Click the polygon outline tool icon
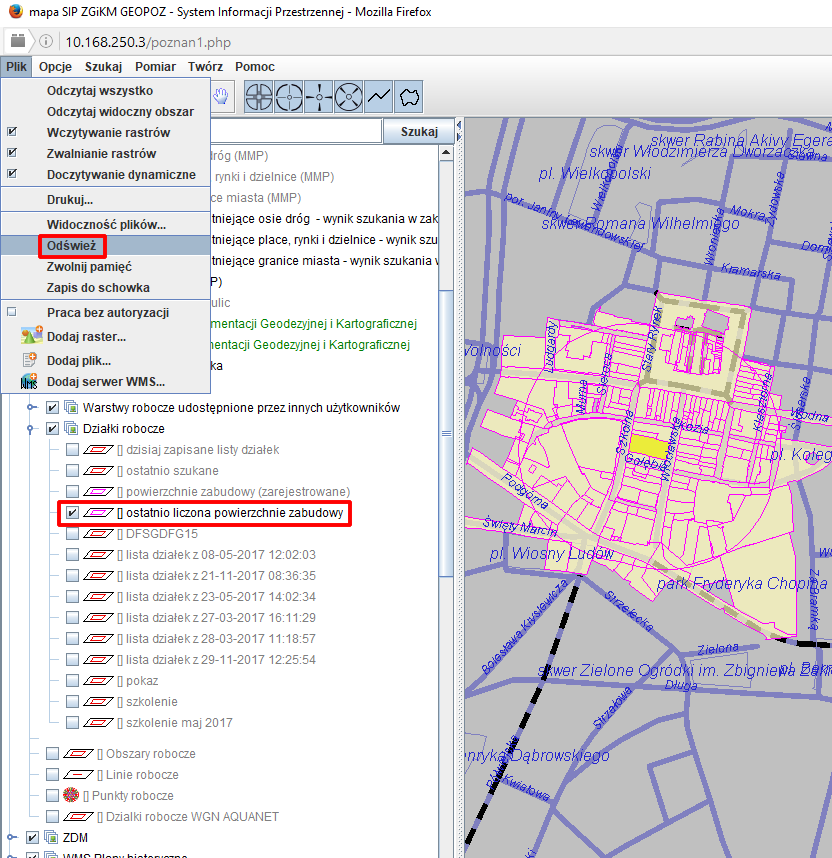The width and height of the screenshot is (832, 858). pyautogui.click(x=408, y=96)
